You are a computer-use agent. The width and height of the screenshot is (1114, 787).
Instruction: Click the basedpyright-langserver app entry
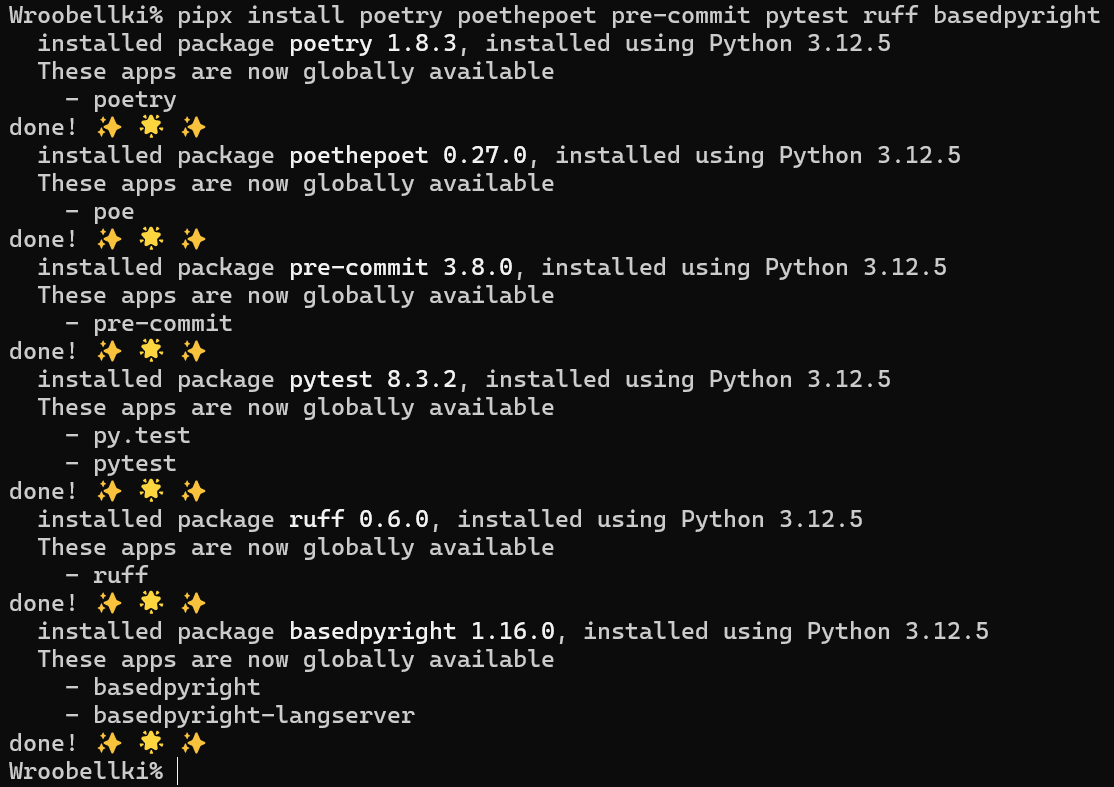pos(254,715)
